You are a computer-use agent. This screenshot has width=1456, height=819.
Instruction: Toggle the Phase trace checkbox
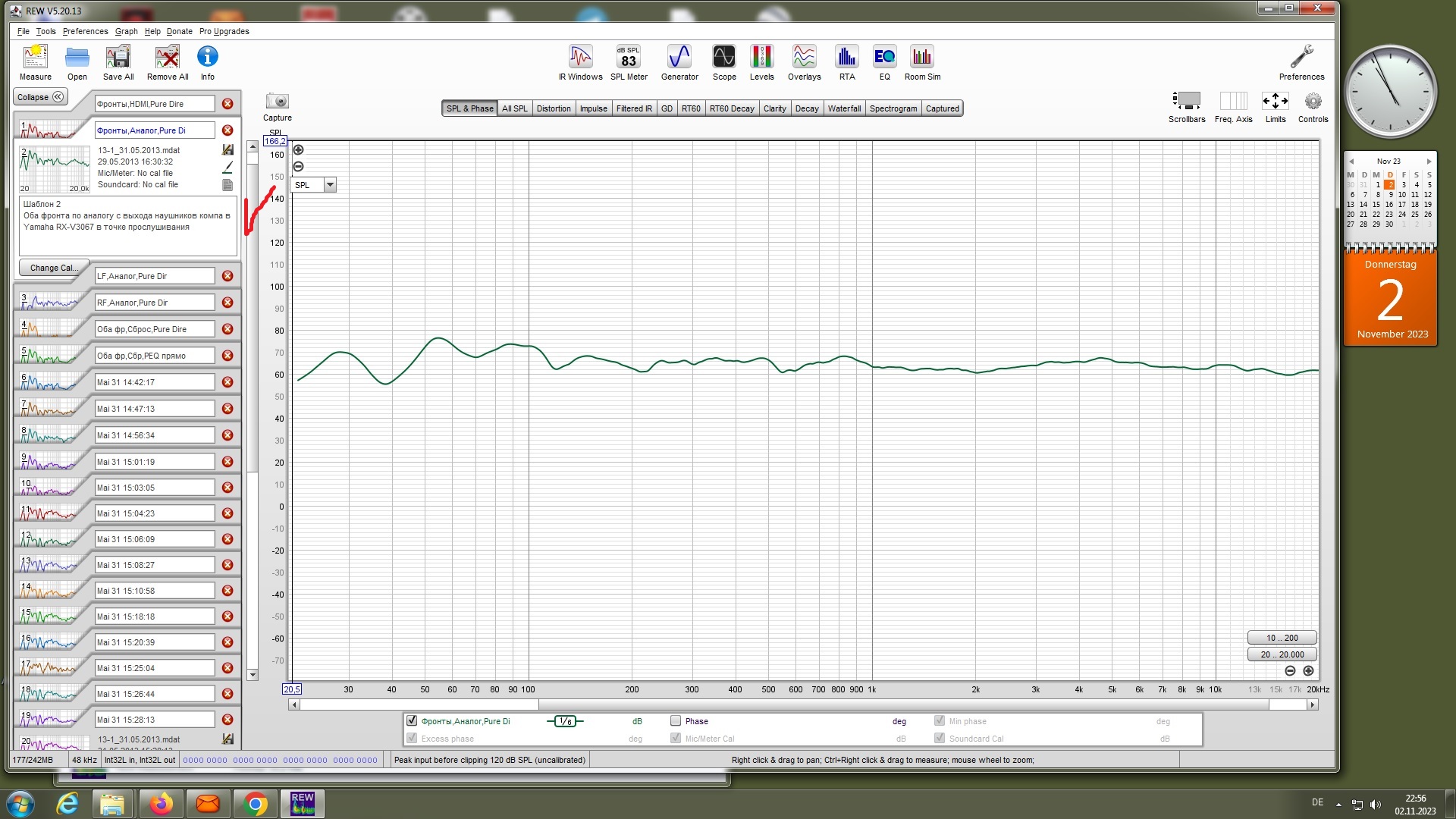point(676,720)
